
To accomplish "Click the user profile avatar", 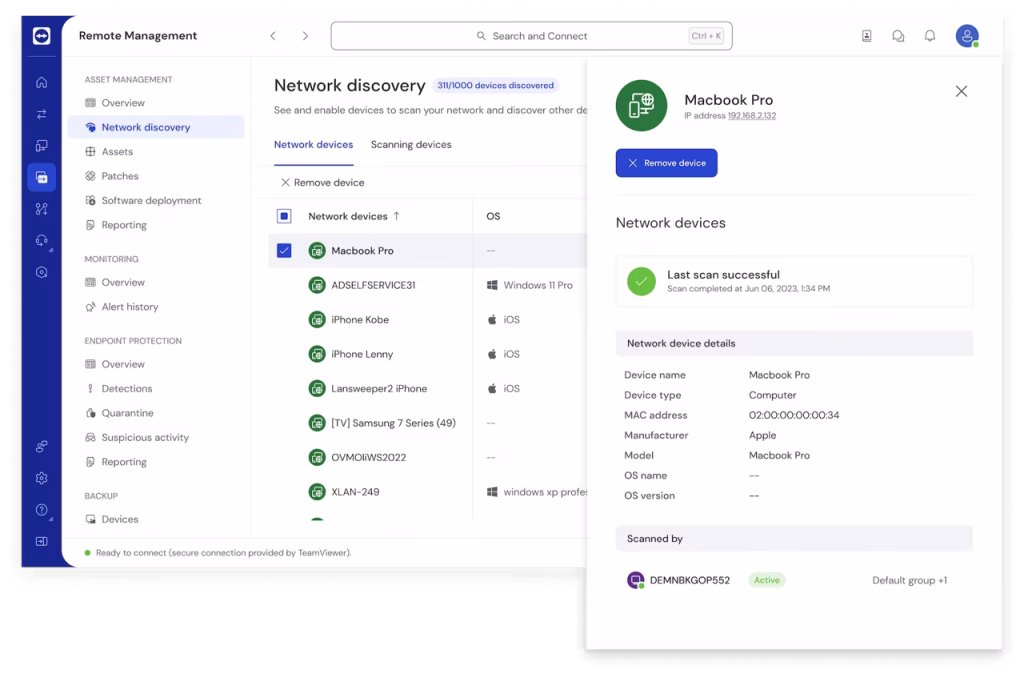I will [x=966, y=36].
